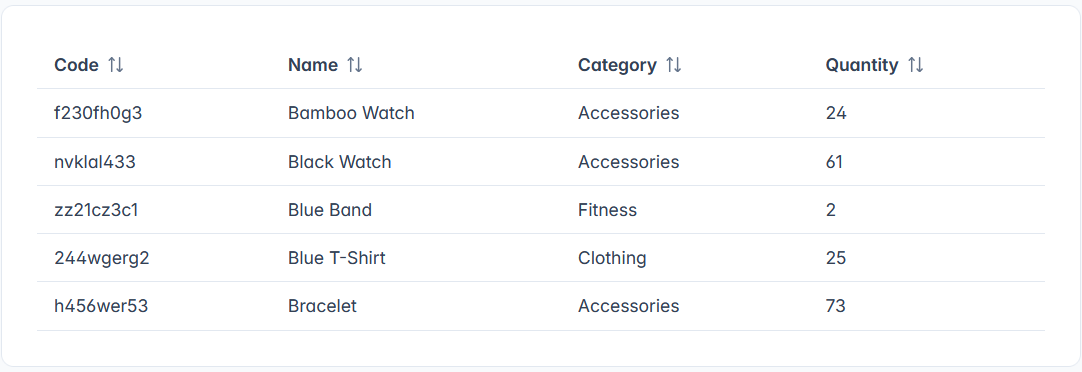This screenshot has width=1082, height=372.
Task: Click code zz21cz3c1 in the table
Action: pyautogui.click(x=96, y=210)
